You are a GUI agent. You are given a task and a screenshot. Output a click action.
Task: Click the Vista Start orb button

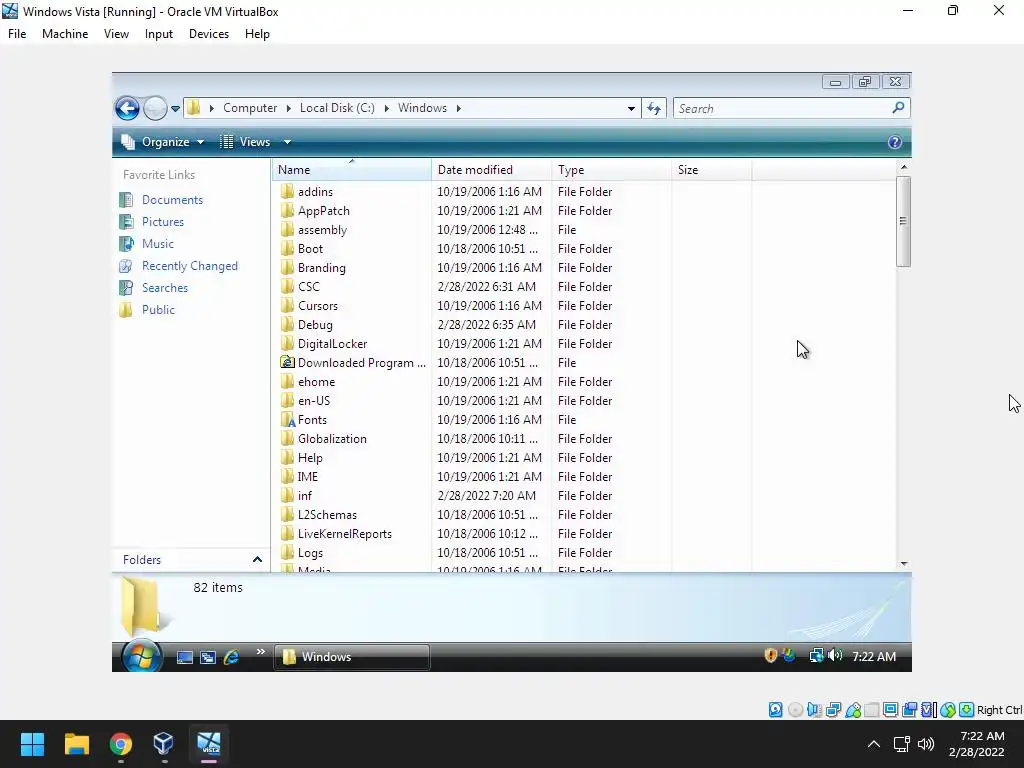pyautogui.click(x=142, y=656)
